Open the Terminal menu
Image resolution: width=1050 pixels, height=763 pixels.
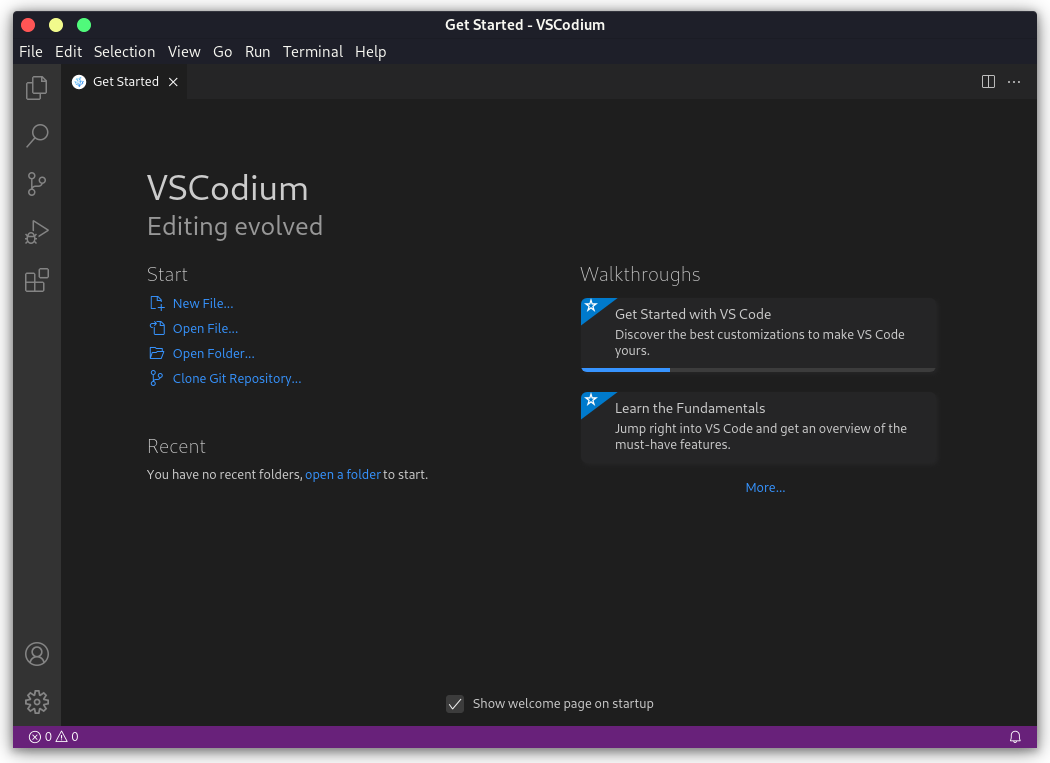(x=312, y=51)
